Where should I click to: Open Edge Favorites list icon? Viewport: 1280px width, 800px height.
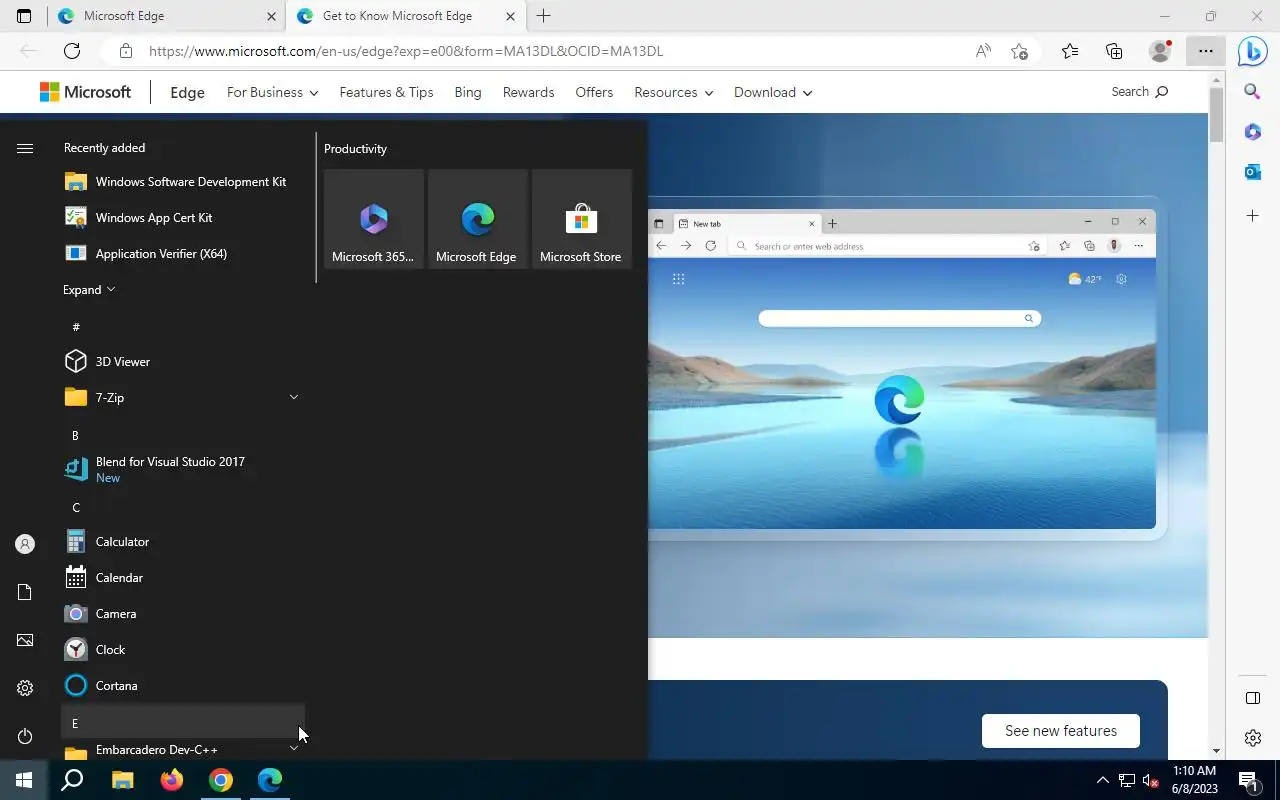click(1070, 51)
